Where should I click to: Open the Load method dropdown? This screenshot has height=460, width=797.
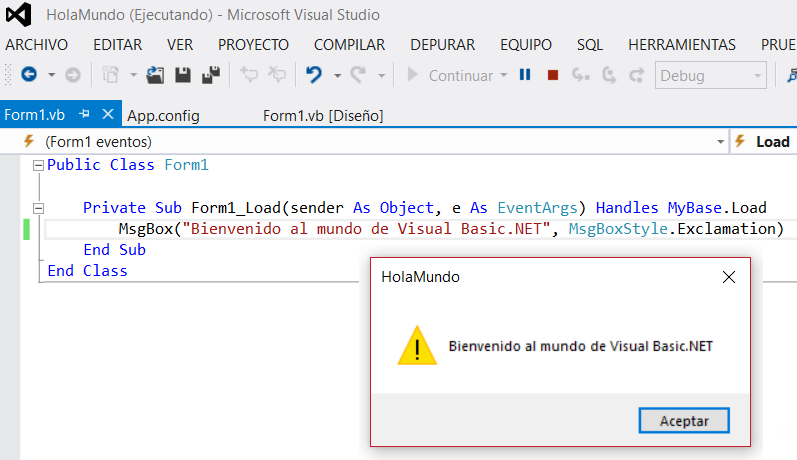764,141
